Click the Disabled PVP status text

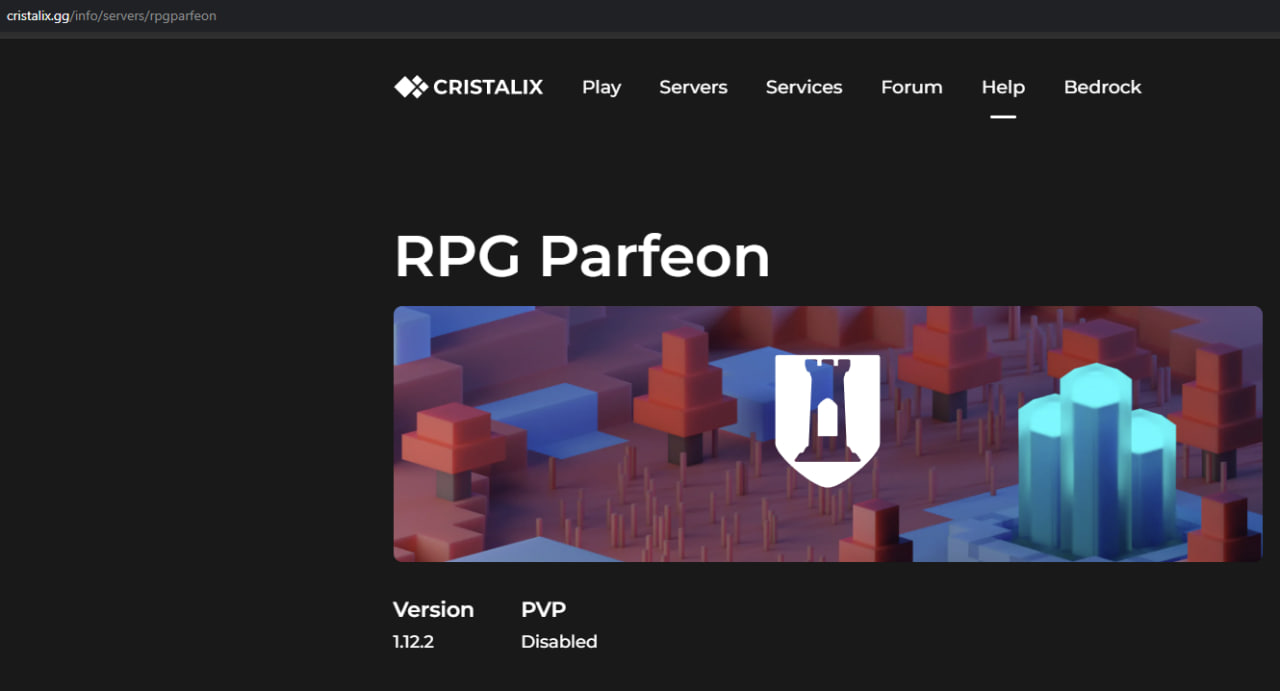tap(559, 642)
